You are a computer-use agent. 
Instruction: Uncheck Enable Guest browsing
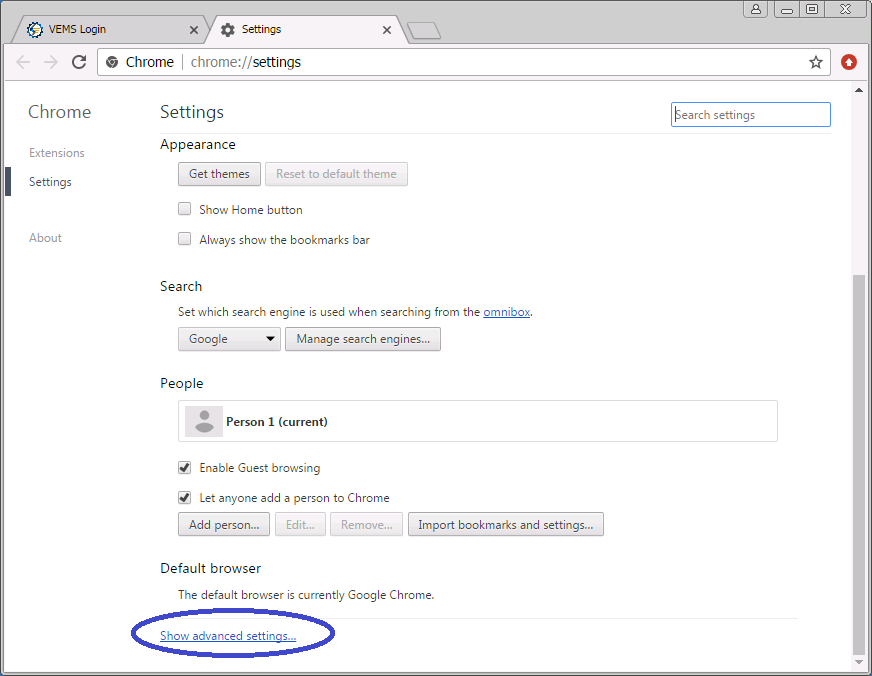(184, 467)
